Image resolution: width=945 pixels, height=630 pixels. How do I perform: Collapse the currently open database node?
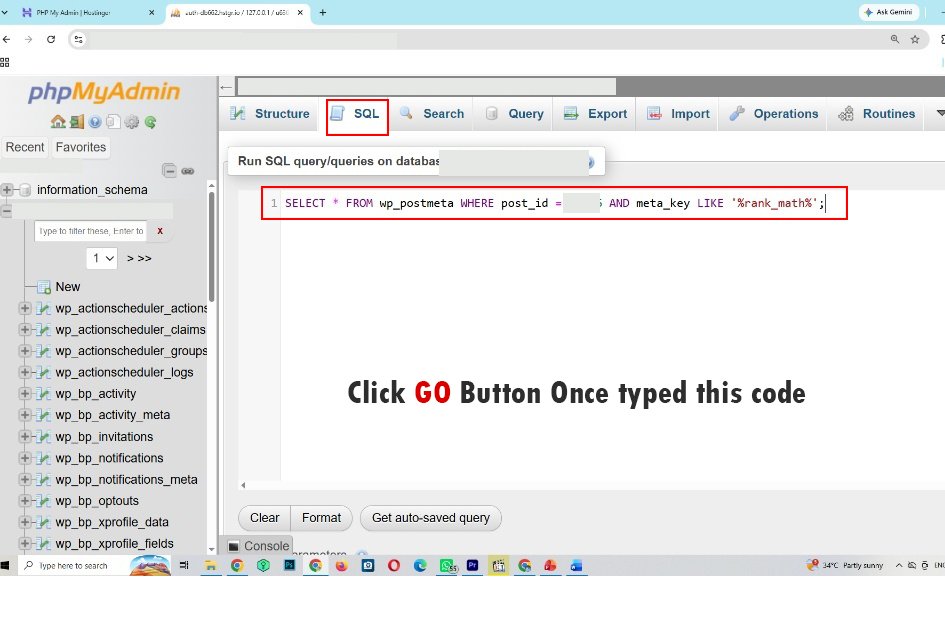tap(7, 211)
